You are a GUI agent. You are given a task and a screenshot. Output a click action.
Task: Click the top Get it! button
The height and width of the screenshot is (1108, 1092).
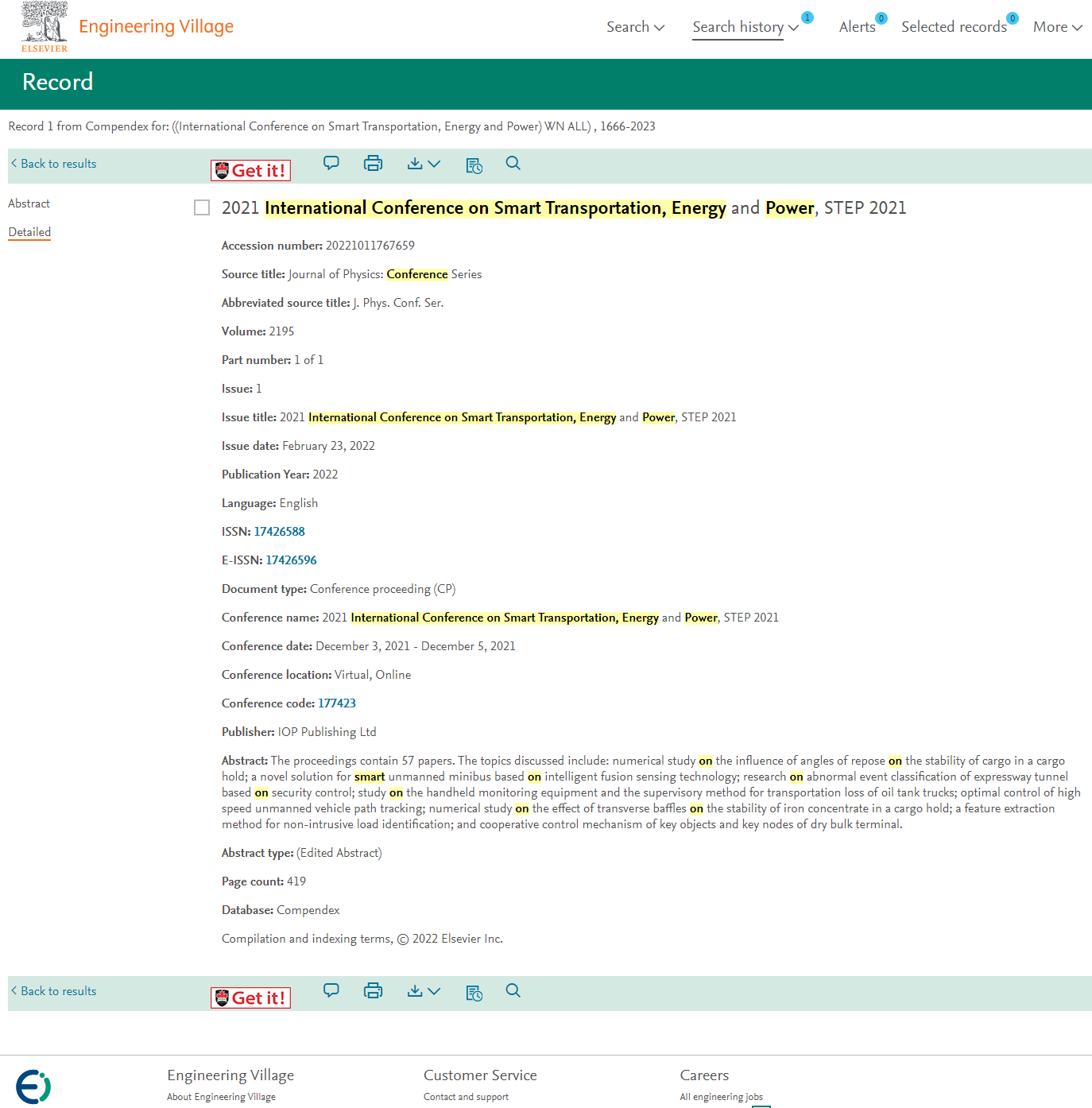pos(250,171)
